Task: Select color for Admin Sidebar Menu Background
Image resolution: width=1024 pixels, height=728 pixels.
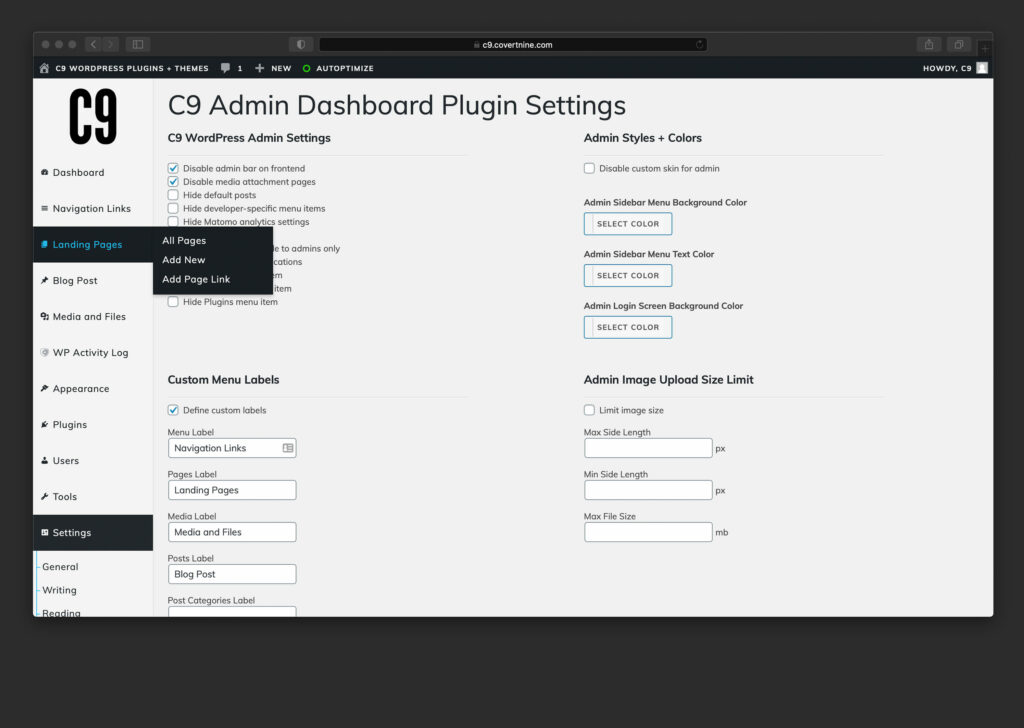Action: (x=628, y=224)
